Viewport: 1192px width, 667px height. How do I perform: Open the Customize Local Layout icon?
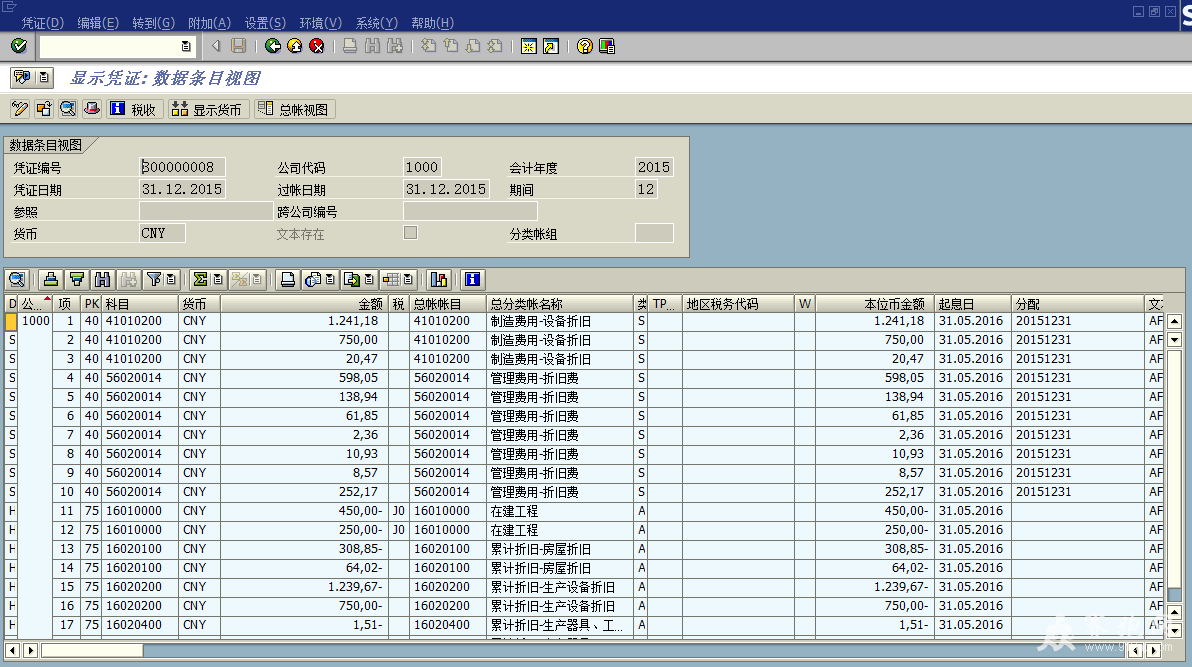(607, 46)
